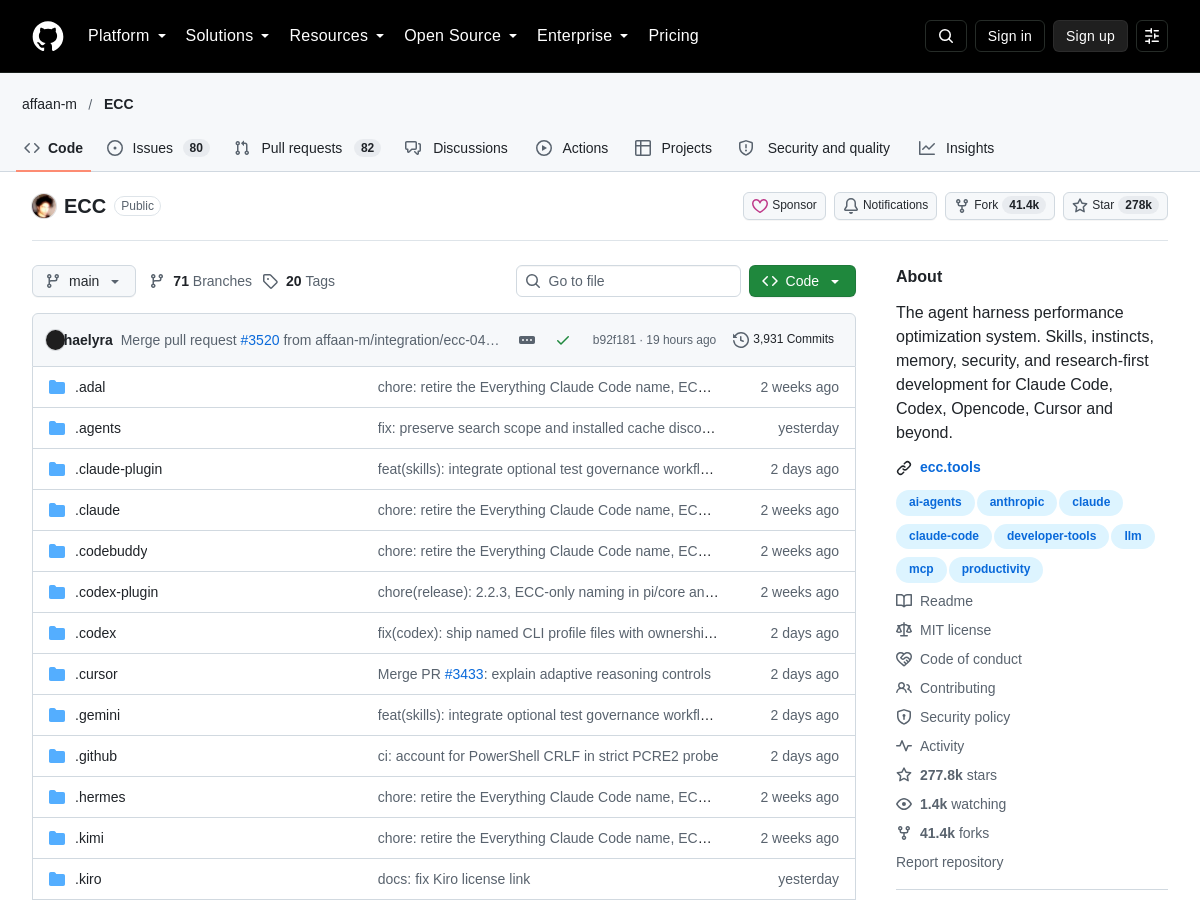Click the Readme book icon
Screen dimensions: 1200x900
coord(904,601)
